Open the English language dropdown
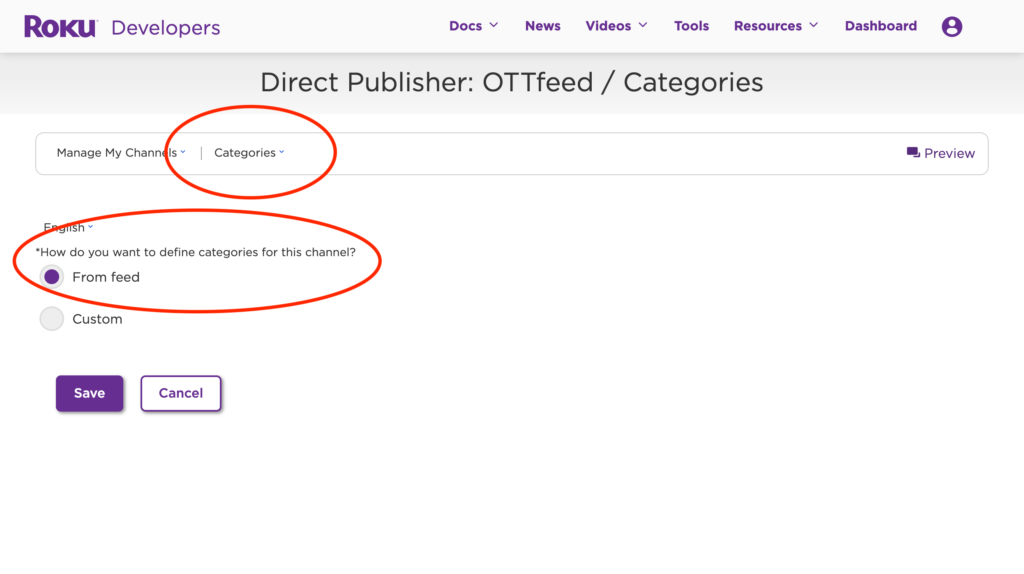 (x=68, y=227)
